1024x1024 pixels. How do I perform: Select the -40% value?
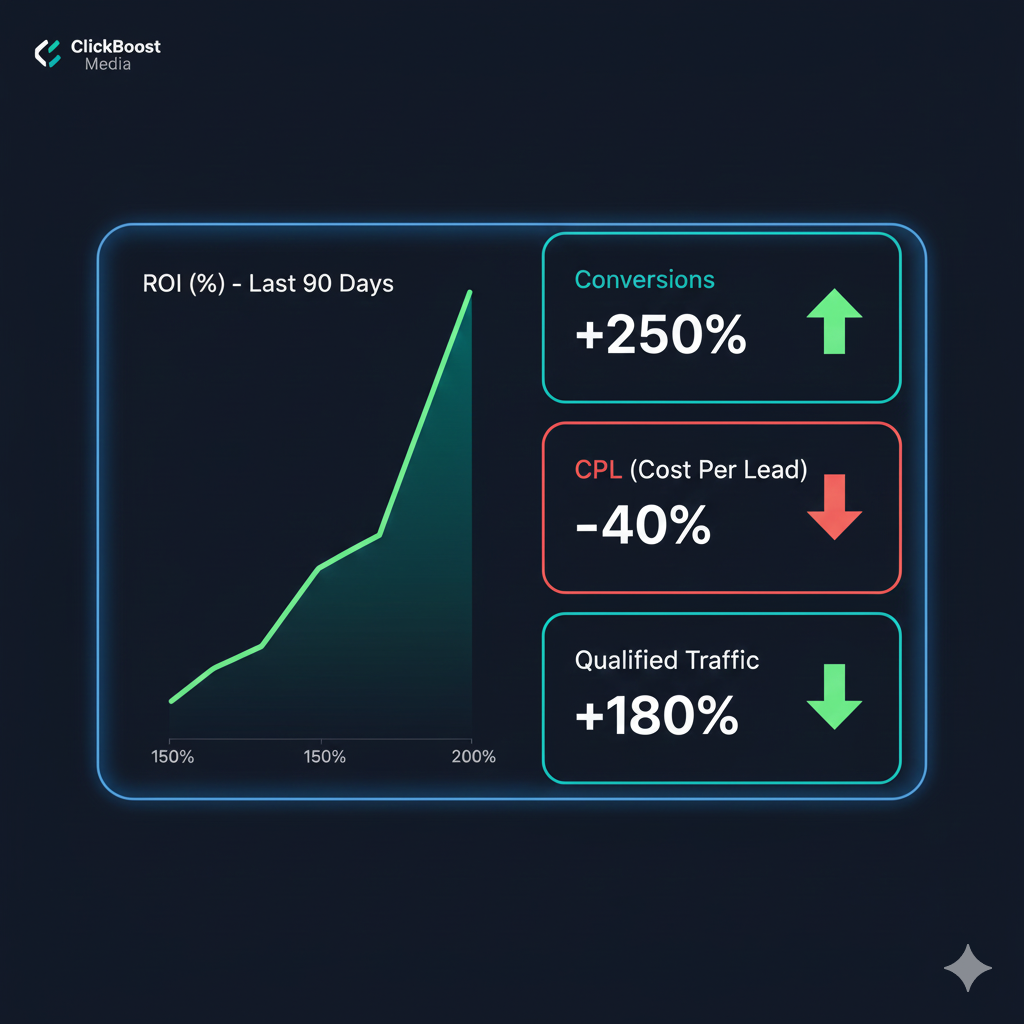coord(643,525)
